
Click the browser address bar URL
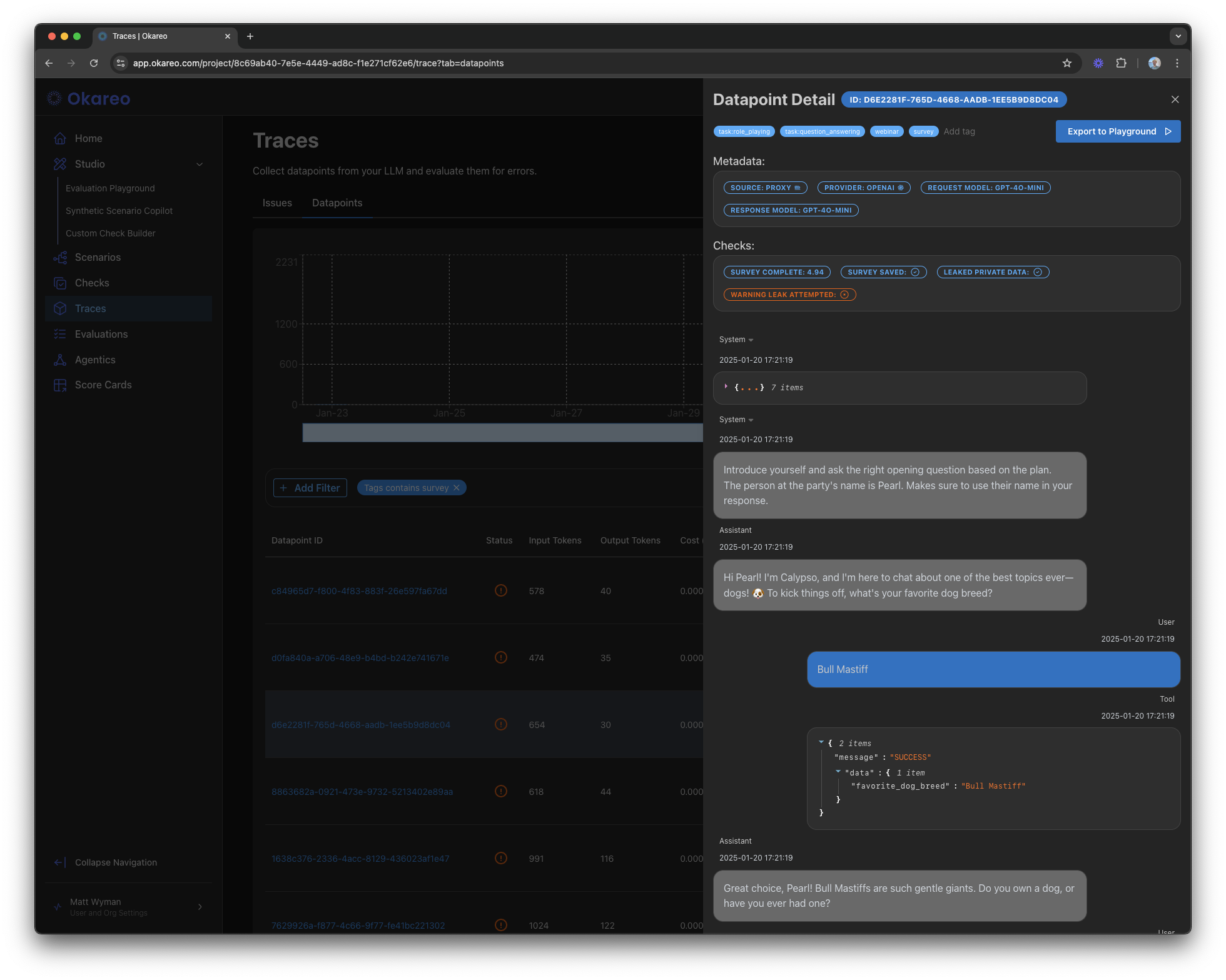[x=318, y=63]
